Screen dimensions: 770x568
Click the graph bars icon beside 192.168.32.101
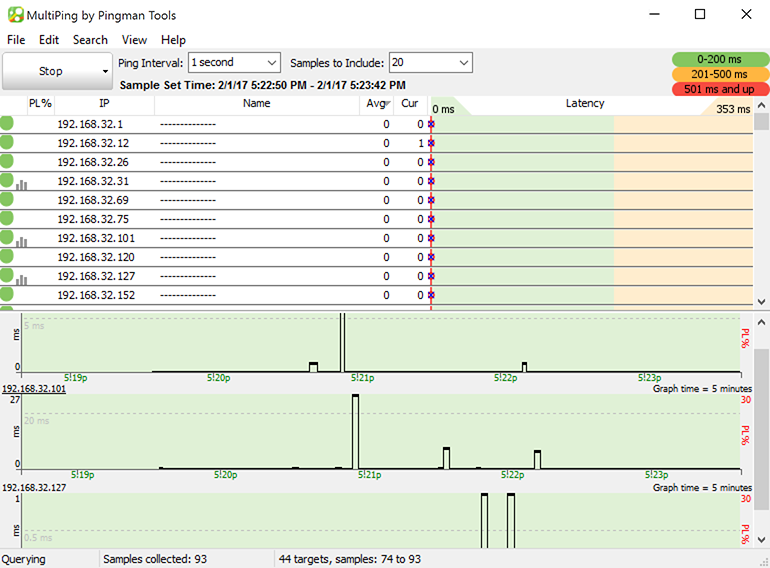click(22, 242)
